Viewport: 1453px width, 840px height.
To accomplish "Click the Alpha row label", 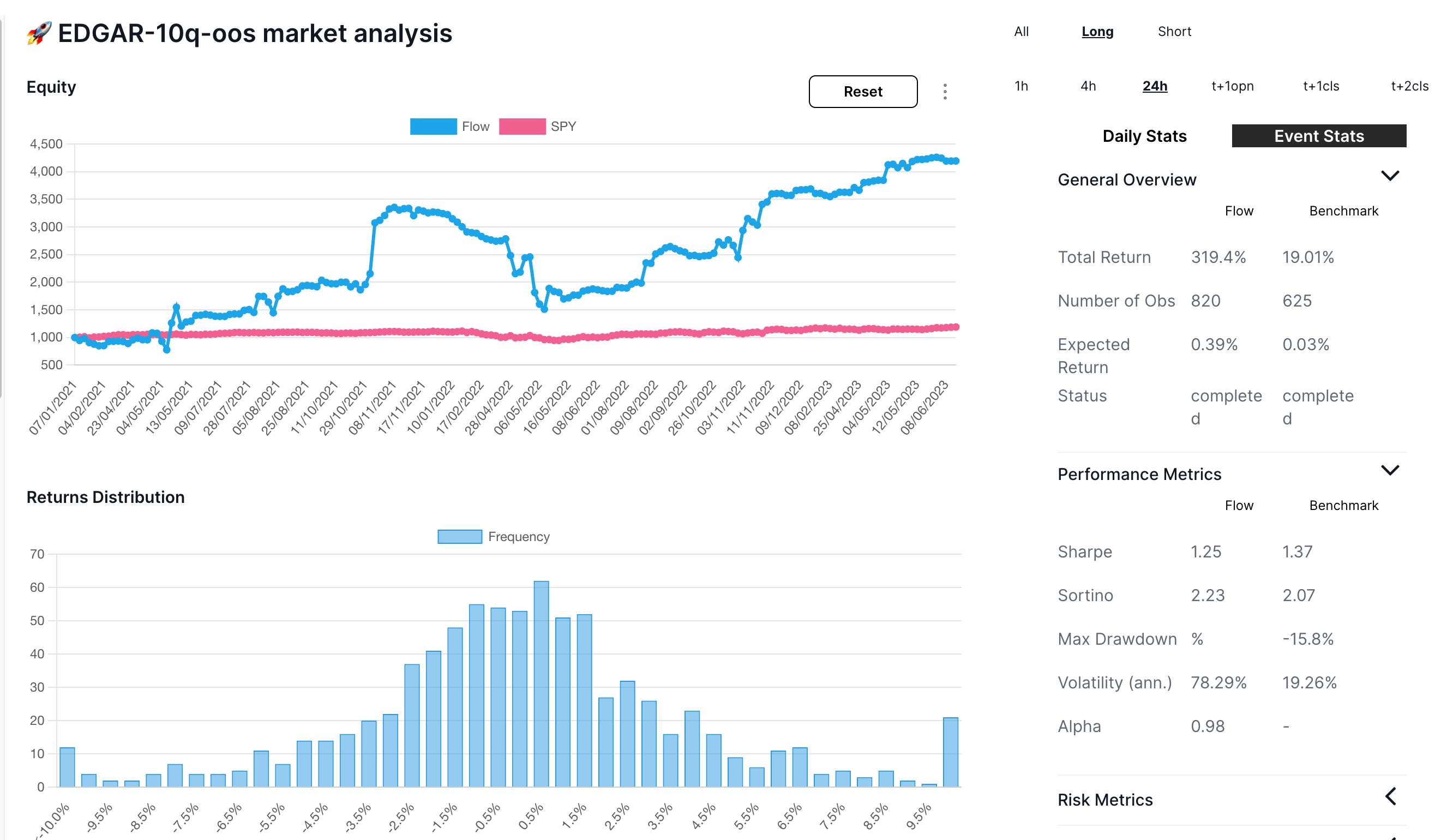I will (x=1079, y=727).
